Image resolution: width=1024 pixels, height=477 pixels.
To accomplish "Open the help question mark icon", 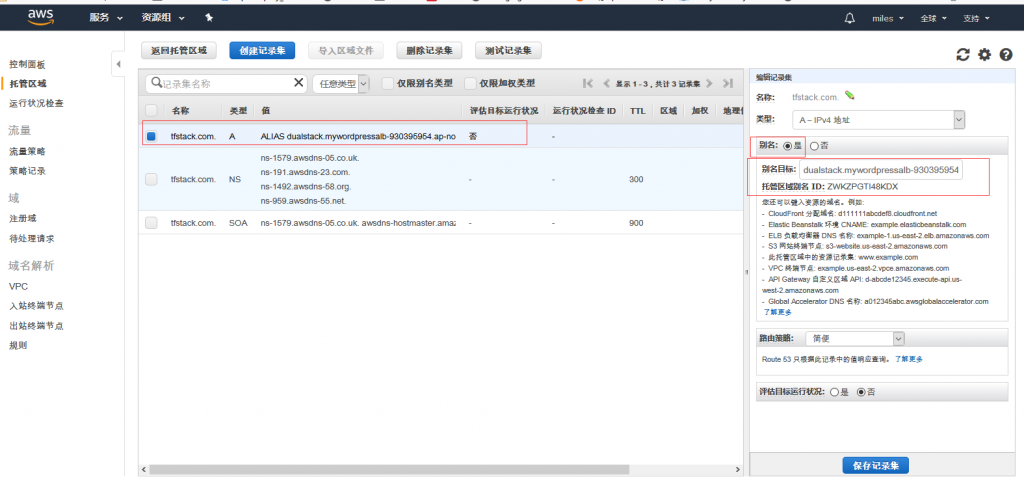I will pos(1006,55).
